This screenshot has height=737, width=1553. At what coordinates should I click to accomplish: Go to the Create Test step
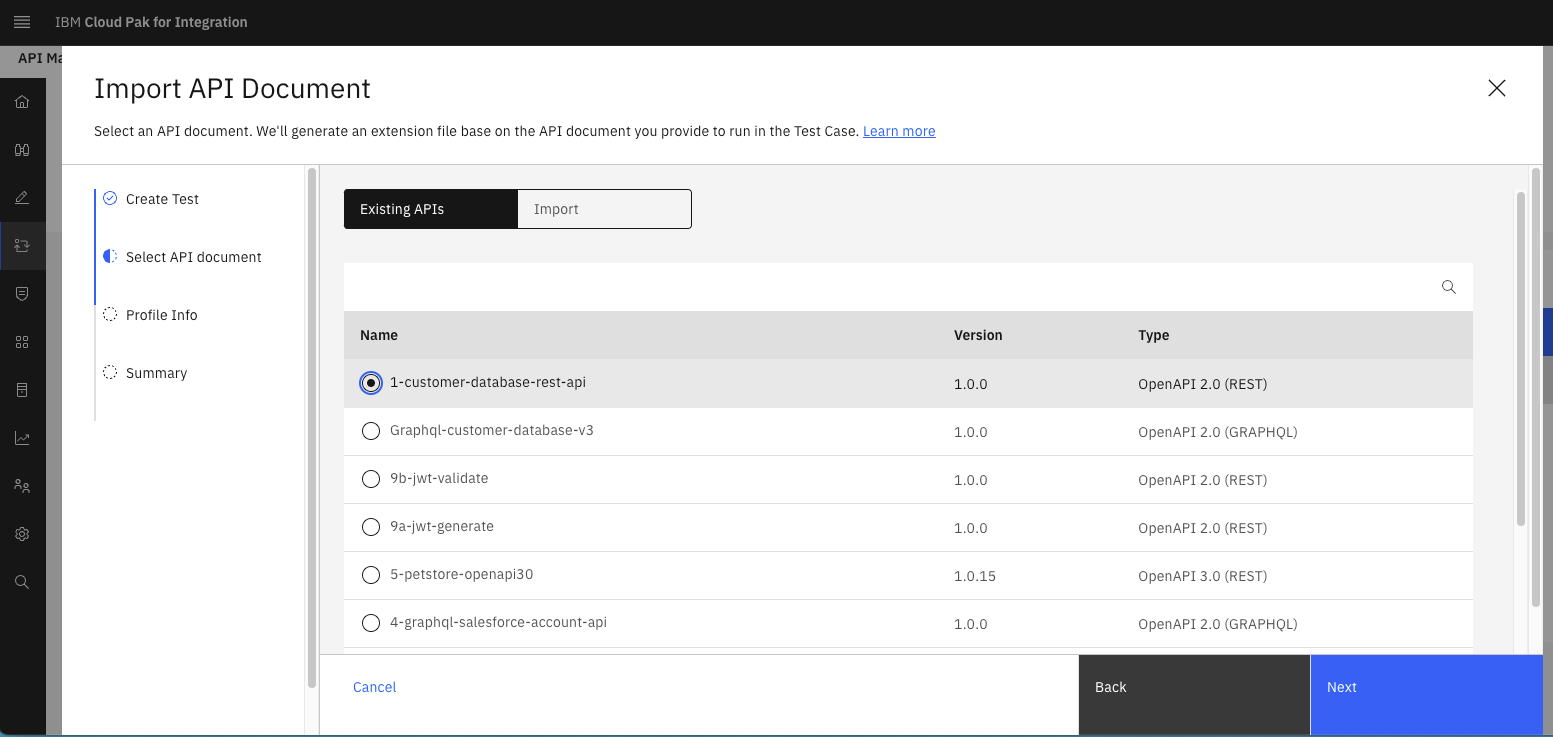click(x=162, y=199)
